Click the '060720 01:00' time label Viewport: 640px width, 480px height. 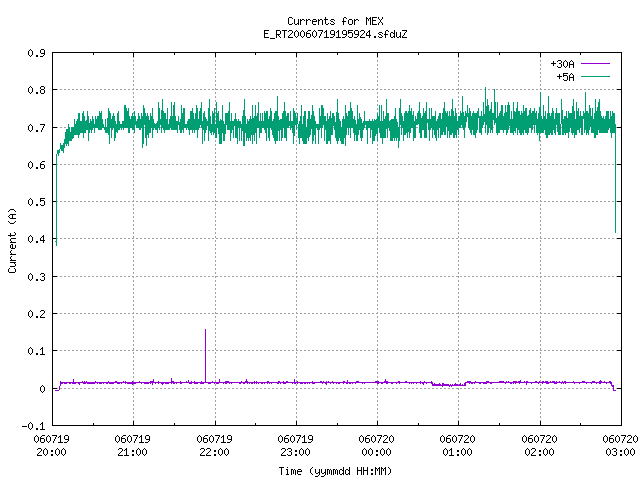pyautogui.click(x=457, y=446)
